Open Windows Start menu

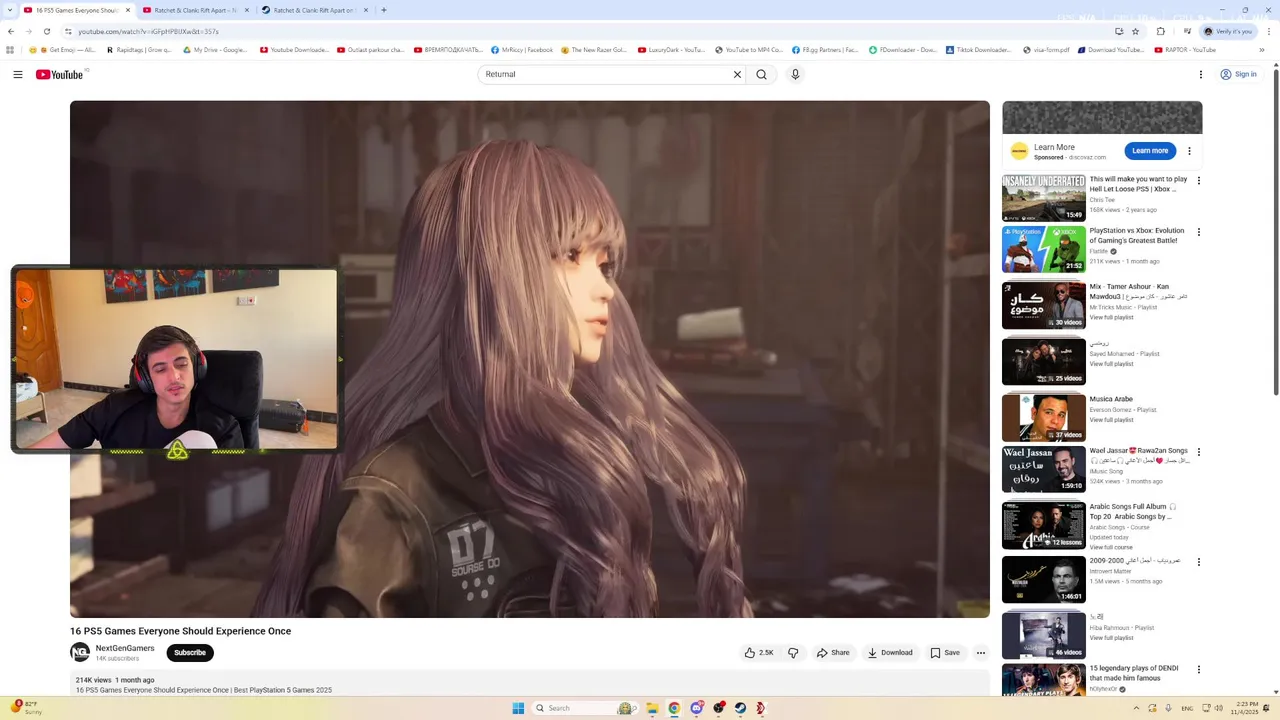pos(518,708)
